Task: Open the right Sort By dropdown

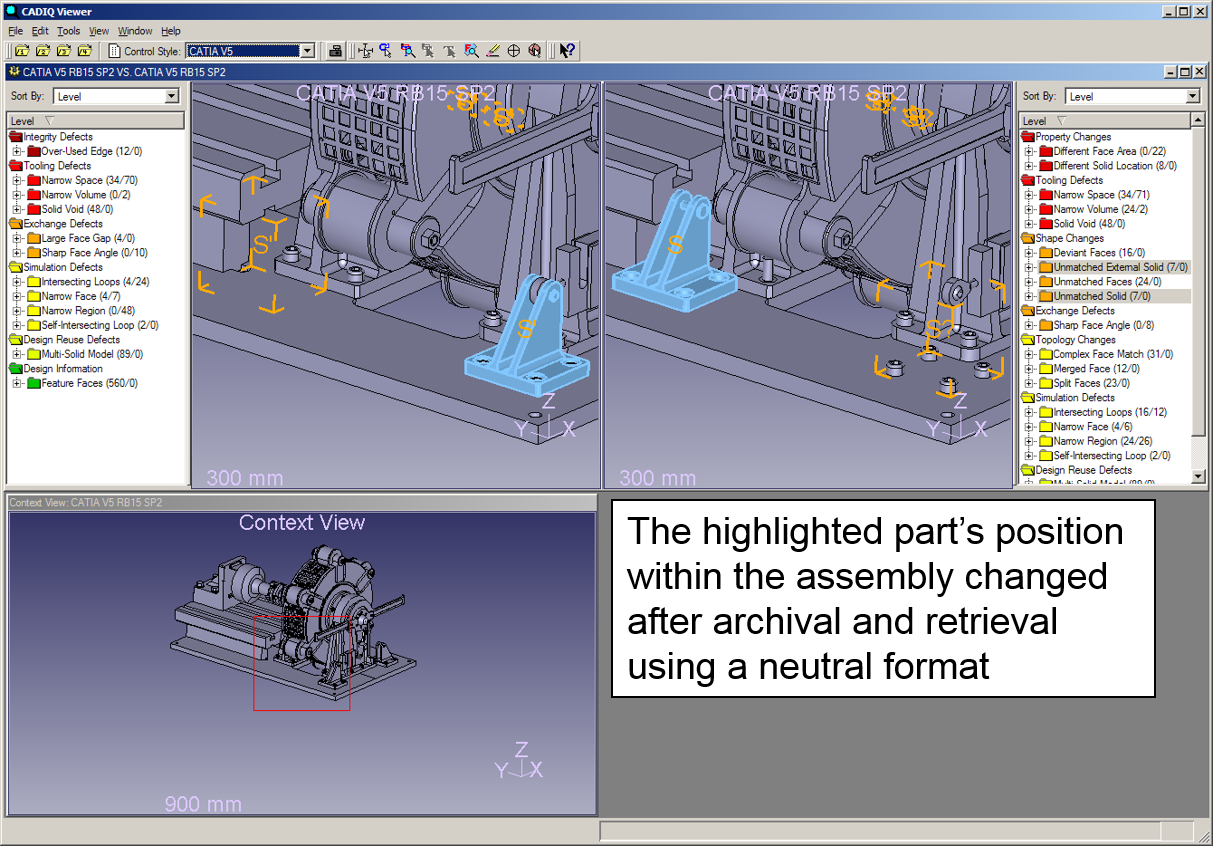Action: click(1192, 97)
